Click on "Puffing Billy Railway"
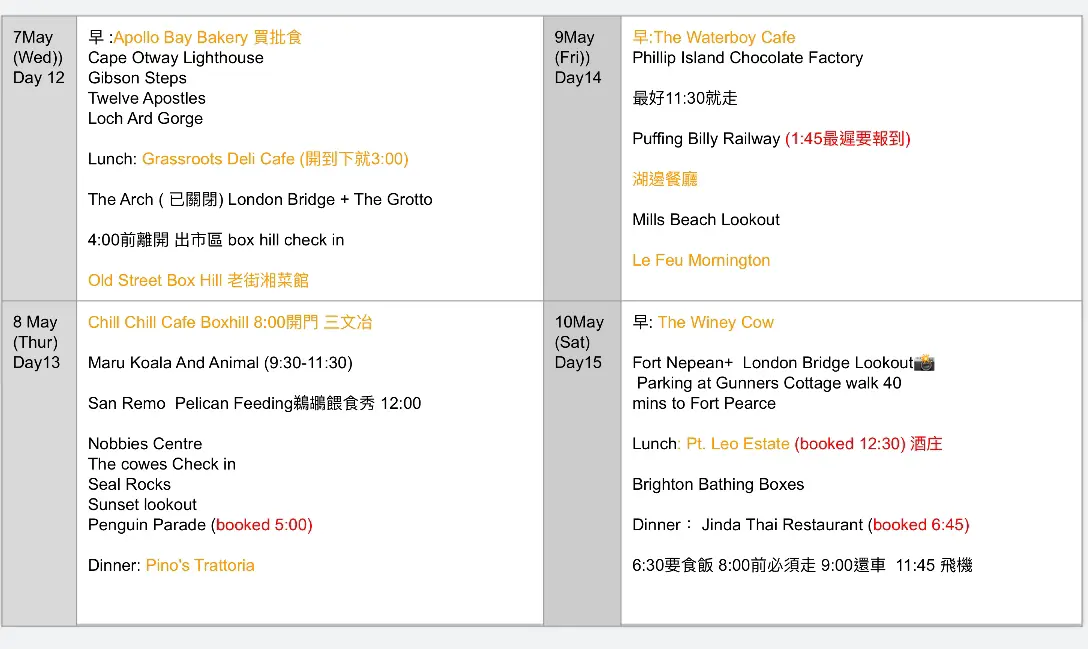The width and height of the screenshot is (1088, 649). 706,139
